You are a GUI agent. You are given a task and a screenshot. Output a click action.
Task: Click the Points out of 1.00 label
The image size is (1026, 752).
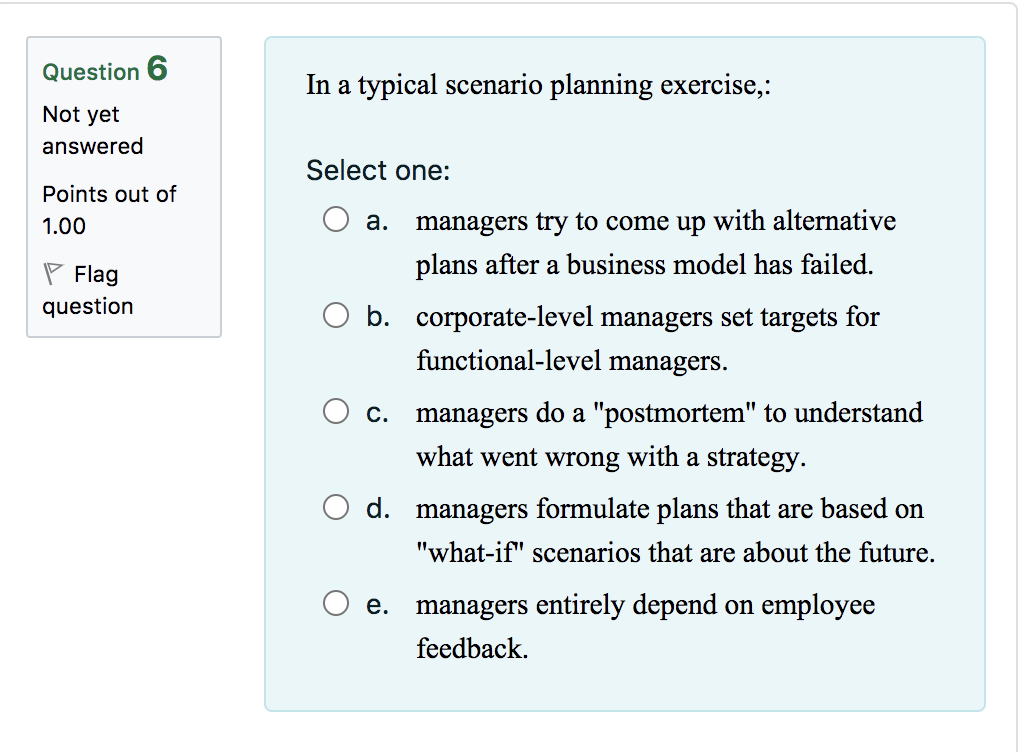108,210
